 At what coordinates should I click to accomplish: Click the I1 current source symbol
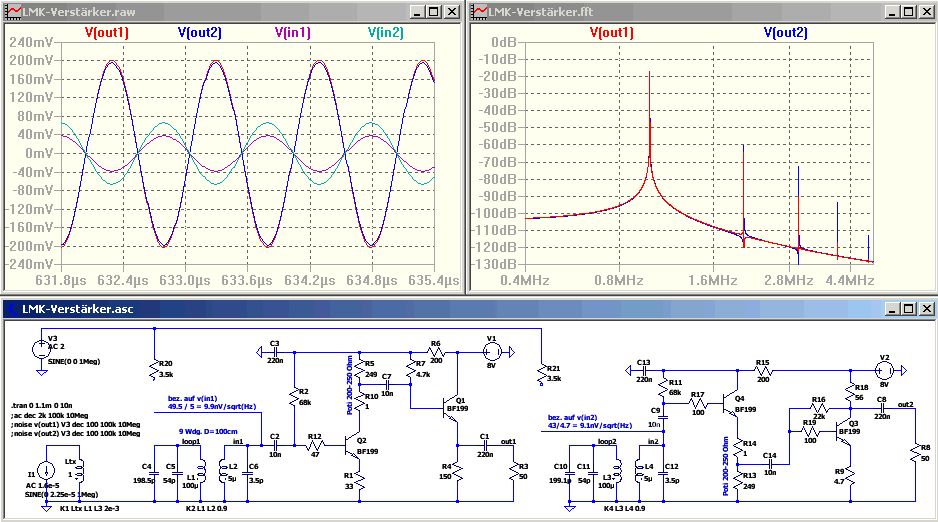click(x=46, y=471)
